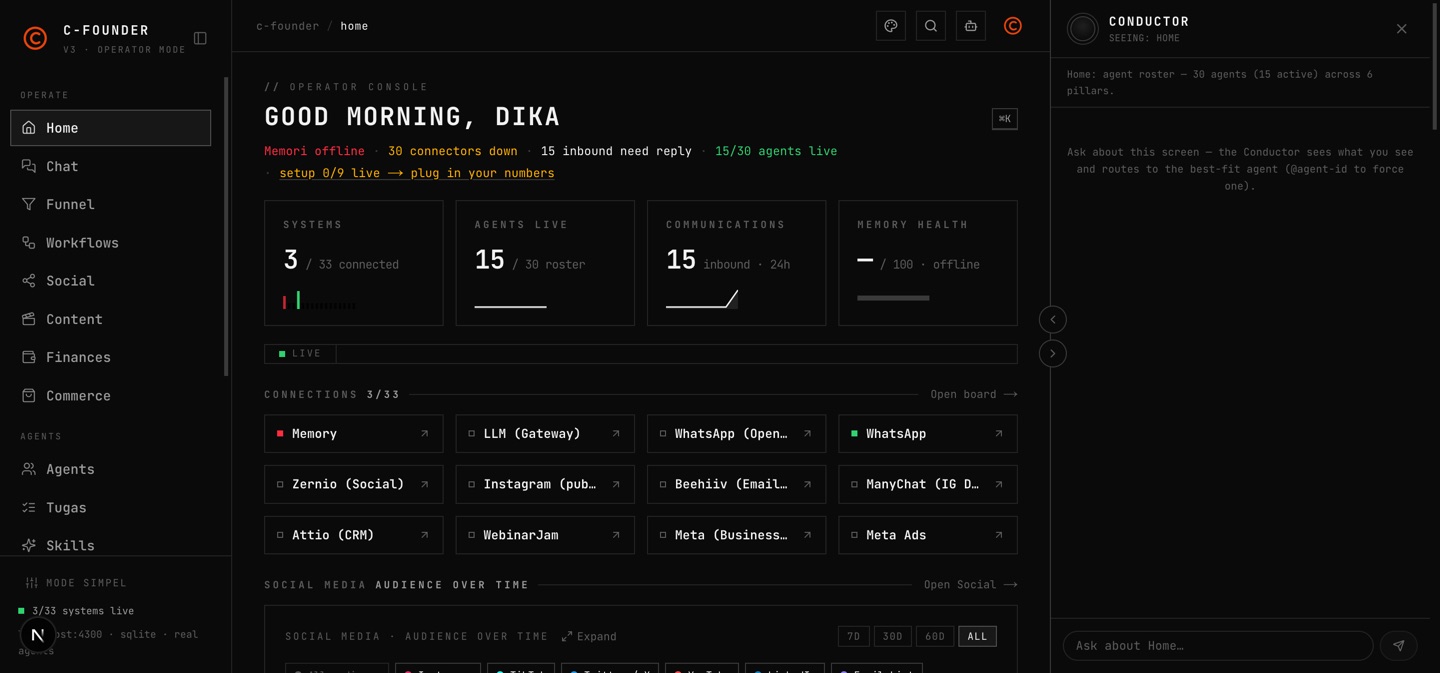Open WhatsApp connection external arrow
Viewport: 1440px width, 673px height.
click(x=999, y=434)
